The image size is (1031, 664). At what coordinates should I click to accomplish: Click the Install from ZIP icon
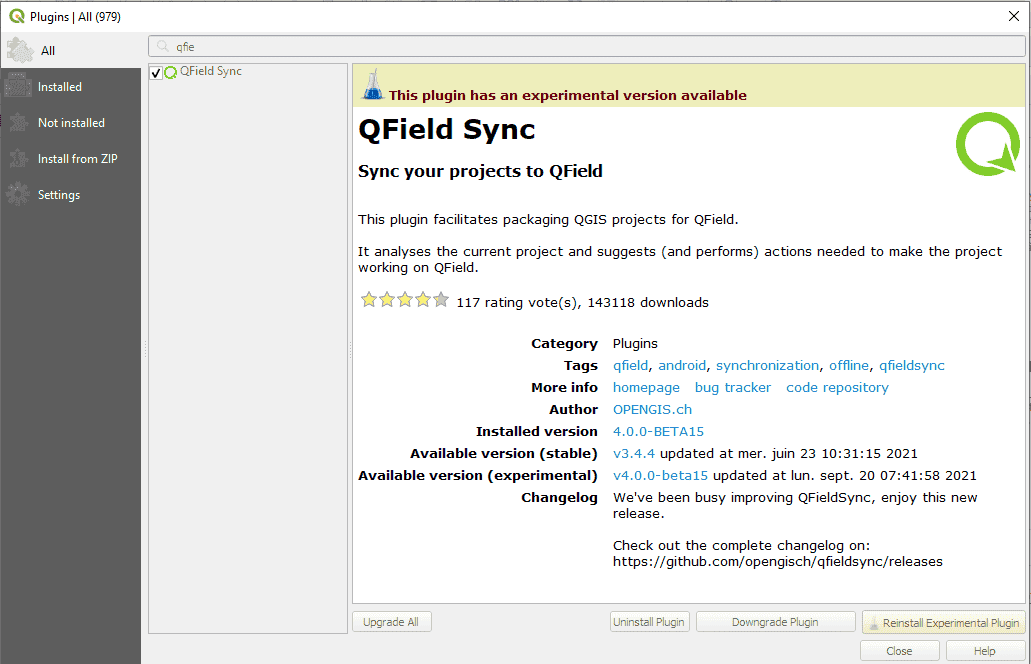16,158
